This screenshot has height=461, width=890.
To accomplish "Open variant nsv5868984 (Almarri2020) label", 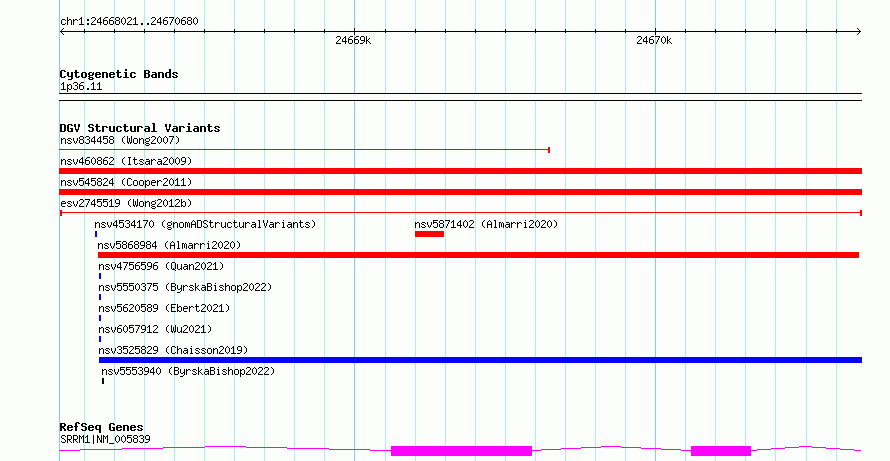I will [x=169, y=245].
